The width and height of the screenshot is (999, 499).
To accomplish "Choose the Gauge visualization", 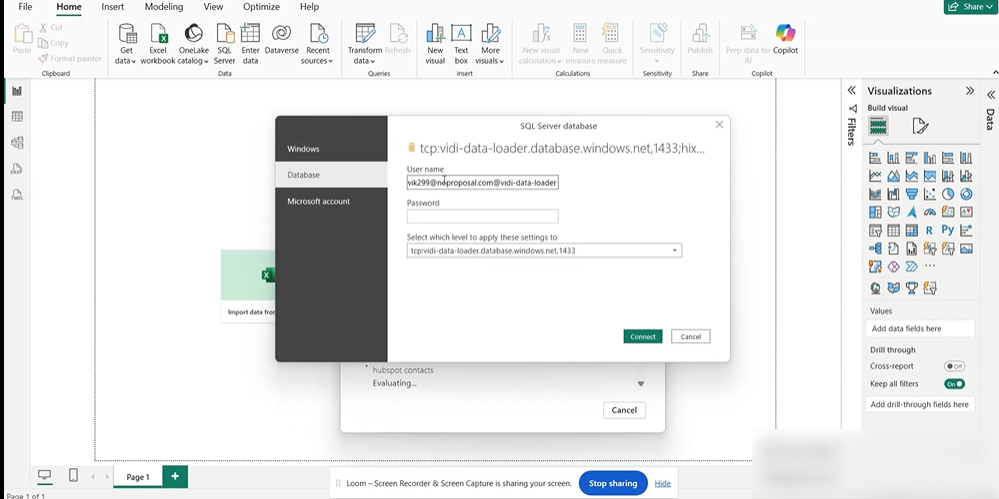I will [x=930, y=212].
